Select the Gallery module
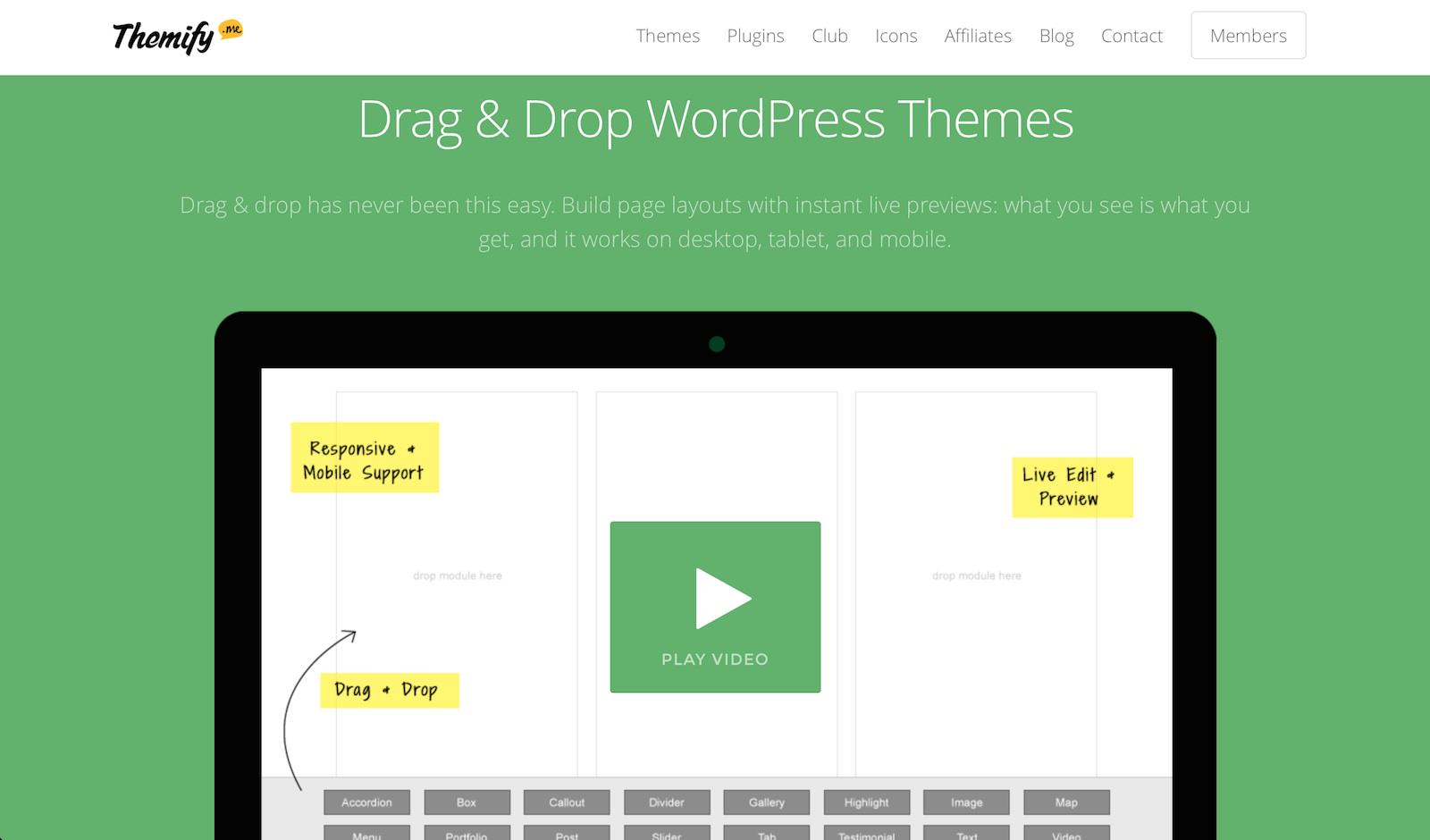Viewport: 1430px width, 840px height. [x=767, y=802]
